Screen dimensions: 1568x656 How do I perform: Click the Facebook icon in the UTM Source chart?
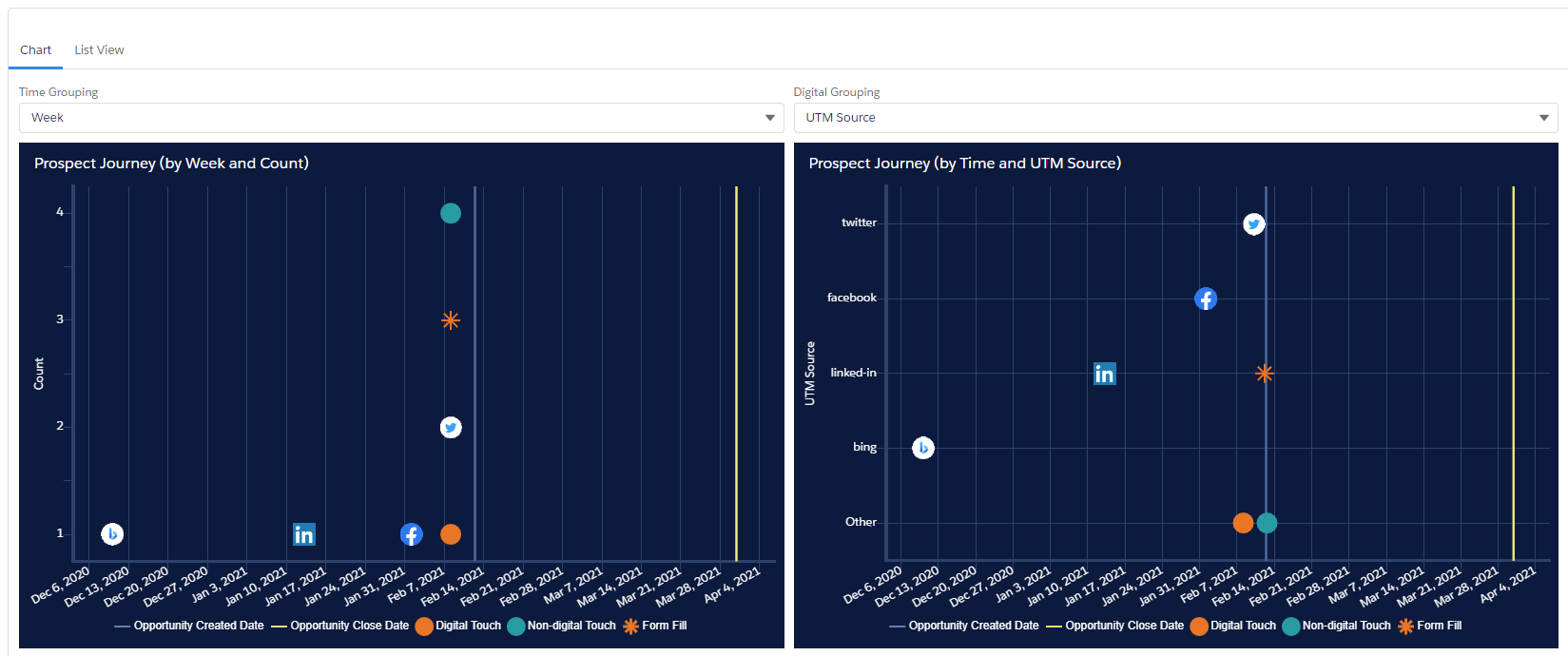[1206, 299]
